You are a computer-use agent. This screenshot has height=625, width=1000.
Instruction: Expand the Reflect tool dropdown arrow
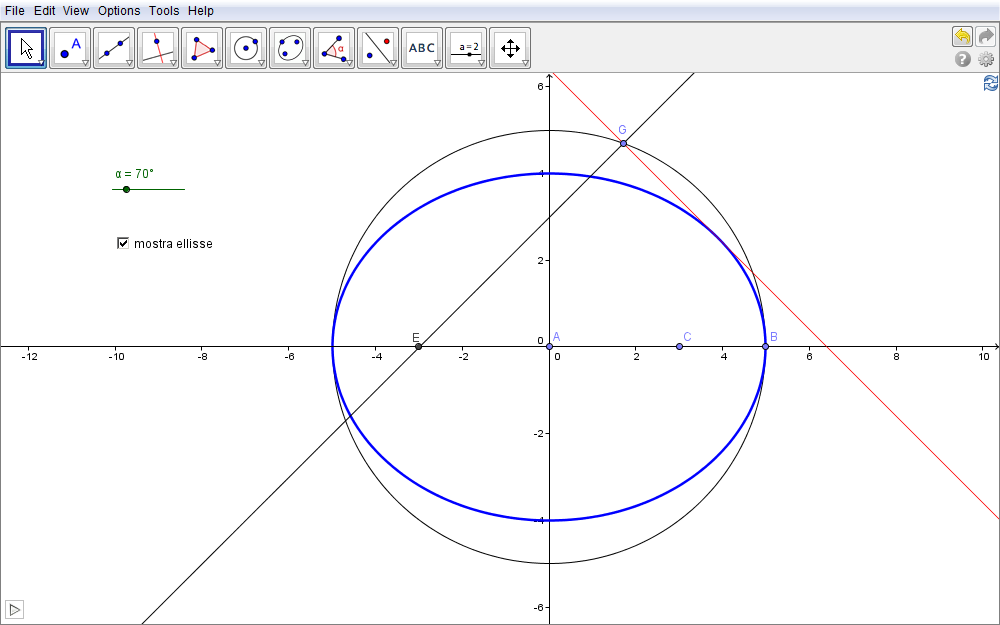click(393, 63)
